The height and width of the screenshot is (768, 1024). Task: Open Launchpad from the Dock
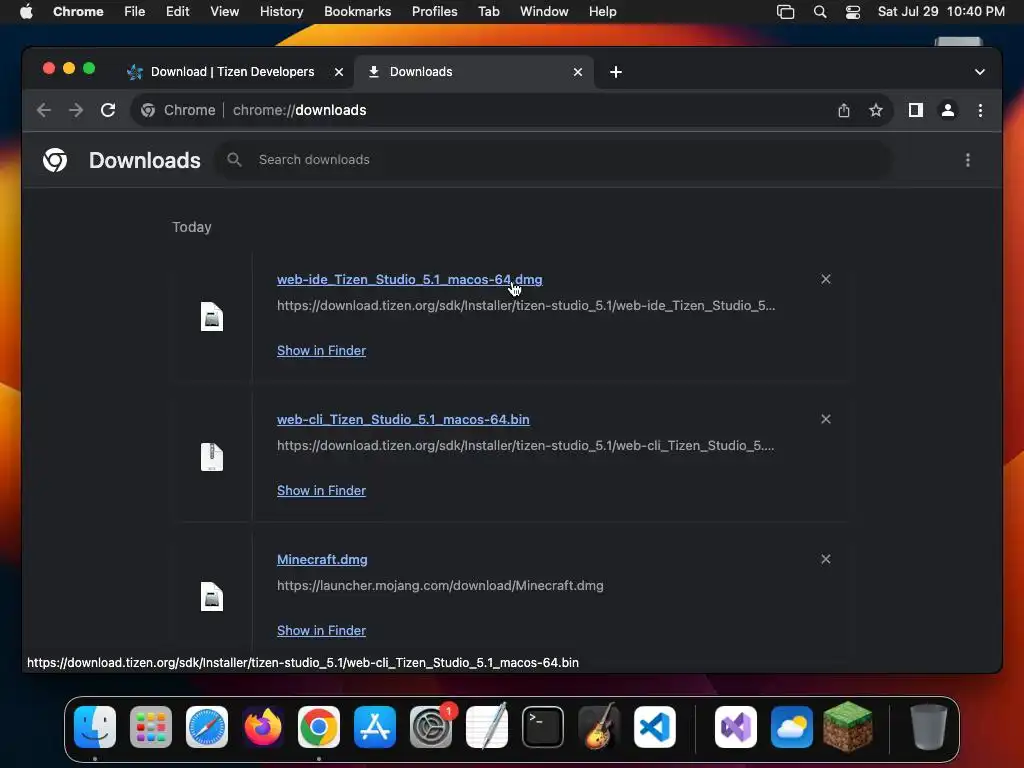[x=151, y=727]
